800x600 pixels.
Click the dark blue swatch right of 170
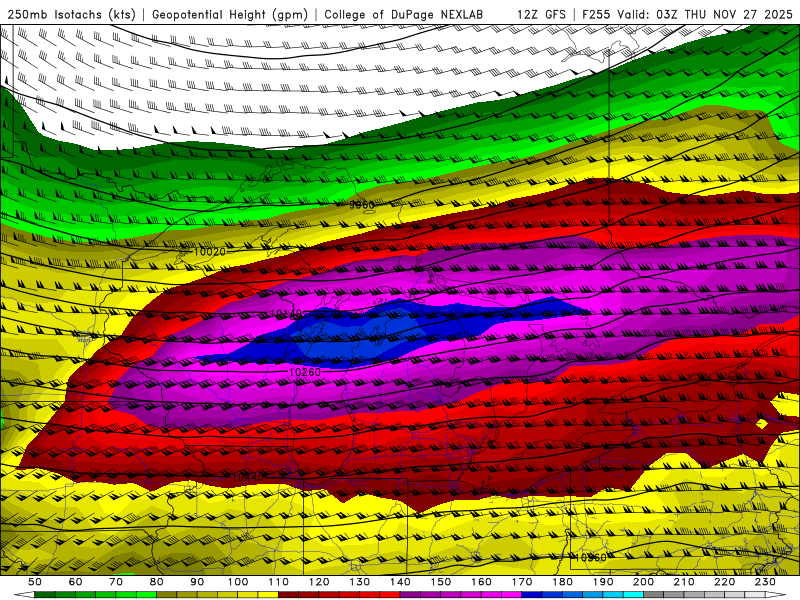click(x=532, y=595)
